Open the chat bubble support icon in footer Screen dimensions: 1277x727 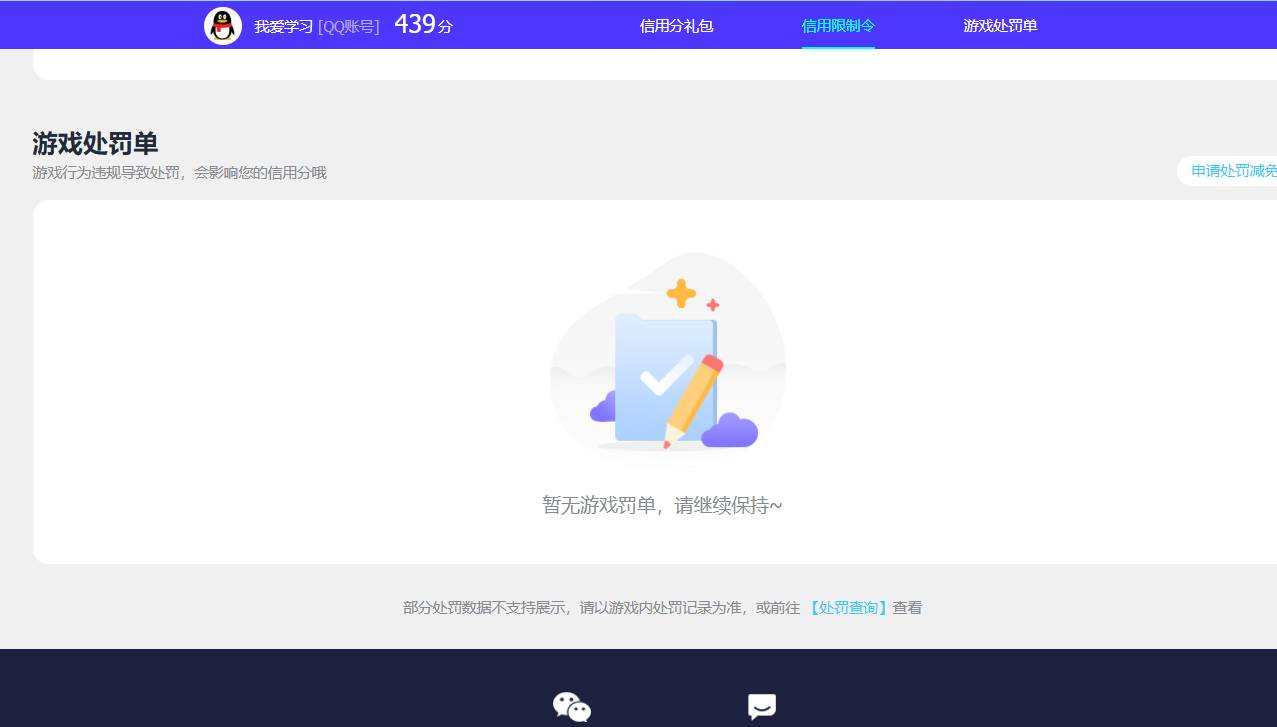coord(762,707)
